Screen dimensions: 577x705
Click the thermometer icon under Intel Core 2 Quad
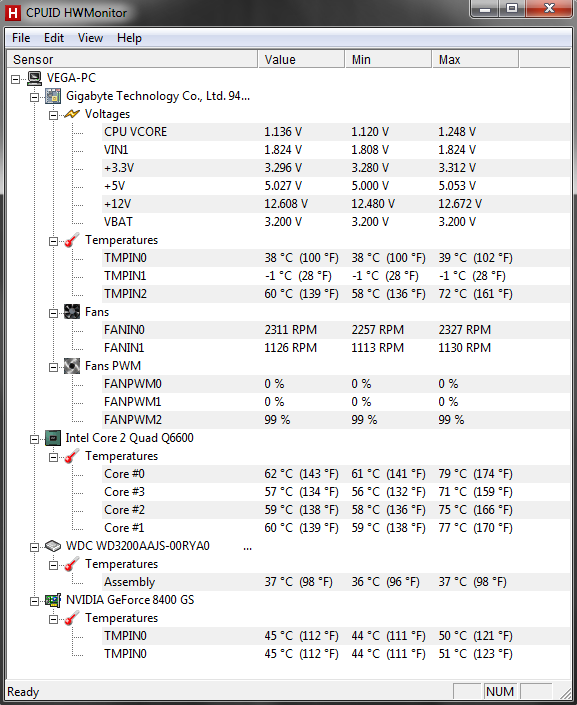coord(72,456)
